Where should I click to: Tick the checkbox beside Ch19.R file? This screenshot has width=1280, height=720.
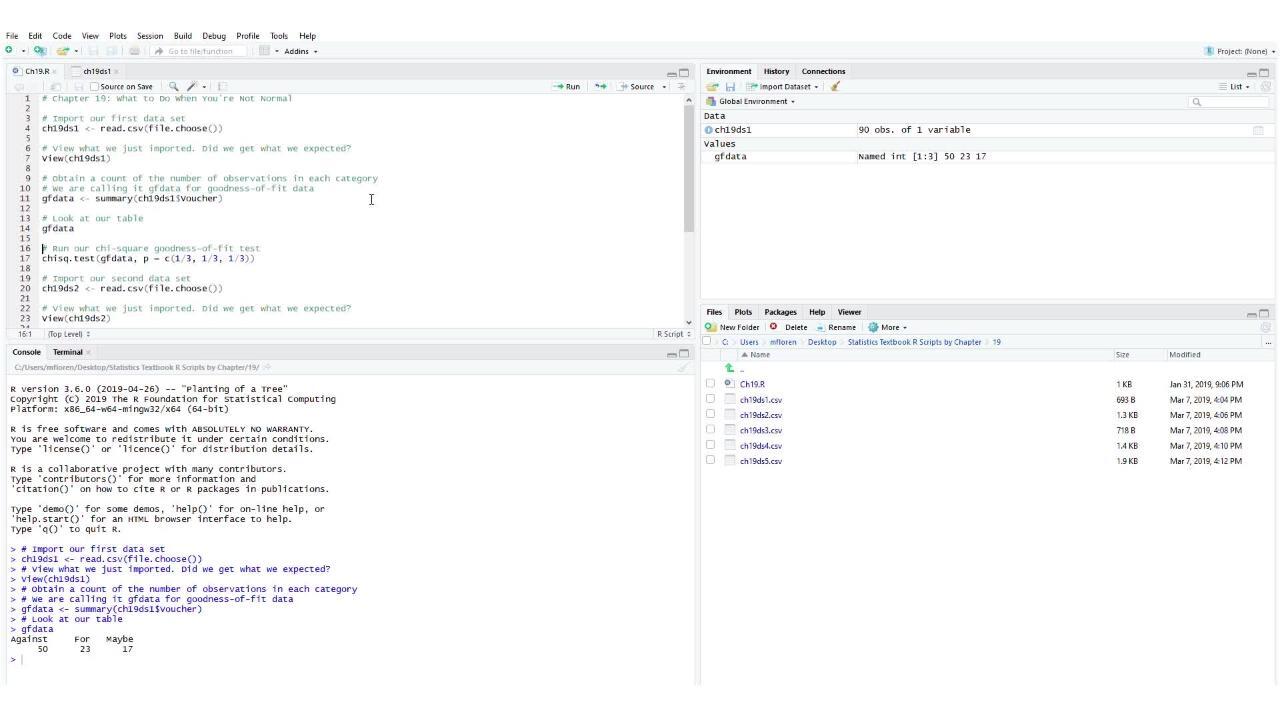tap(710, 384)
